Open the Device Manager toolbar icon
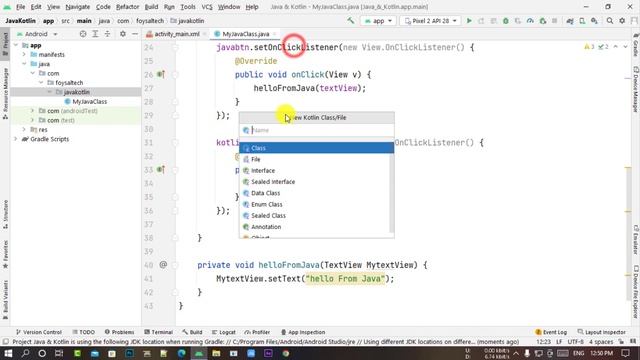 [x=582, y=20]
